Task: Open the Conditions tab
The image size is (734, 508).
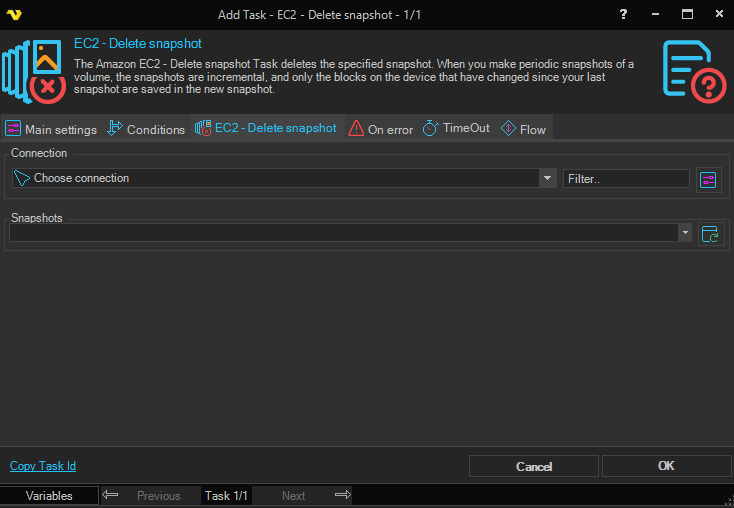Action: [x=146, y=129]
